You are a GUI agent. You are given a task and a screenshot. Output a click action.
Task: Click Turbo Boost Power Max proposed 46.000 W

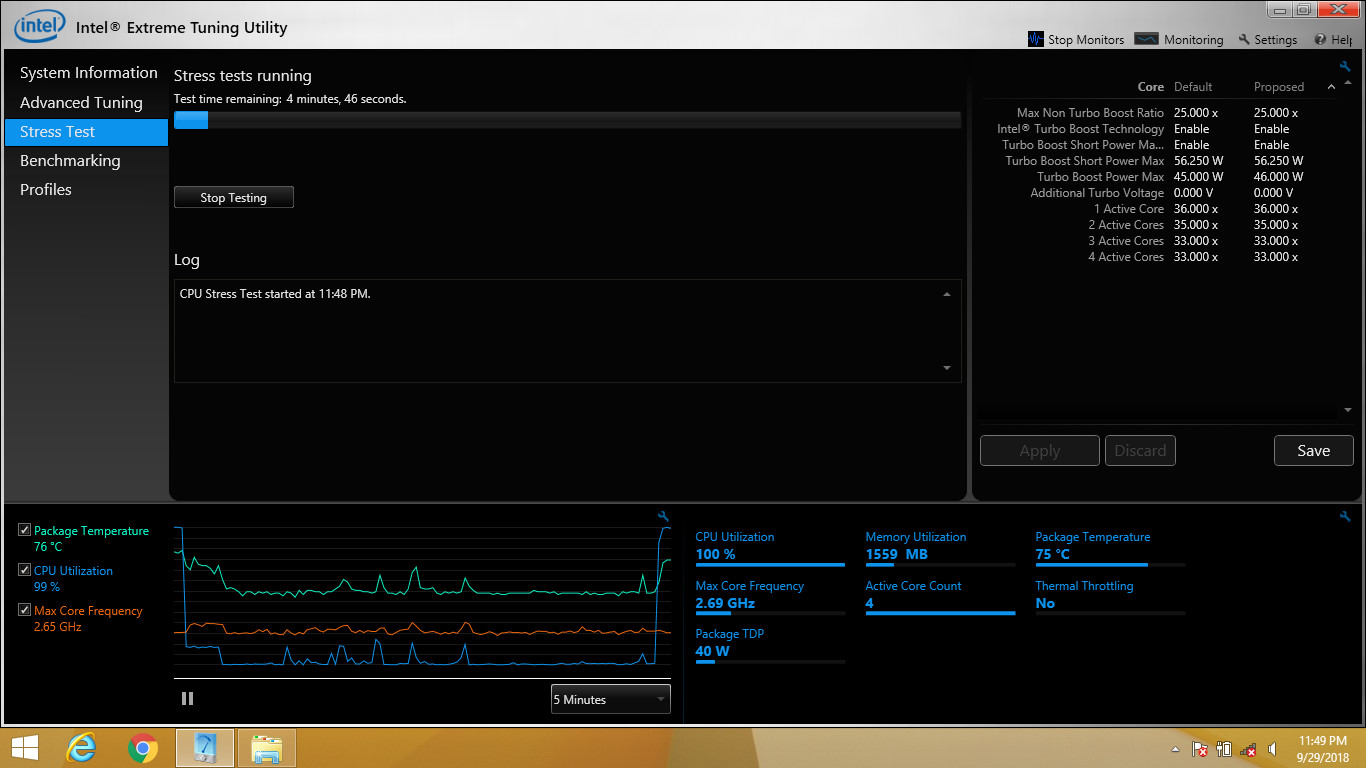pyautogui.click(x=1279, y=177)
